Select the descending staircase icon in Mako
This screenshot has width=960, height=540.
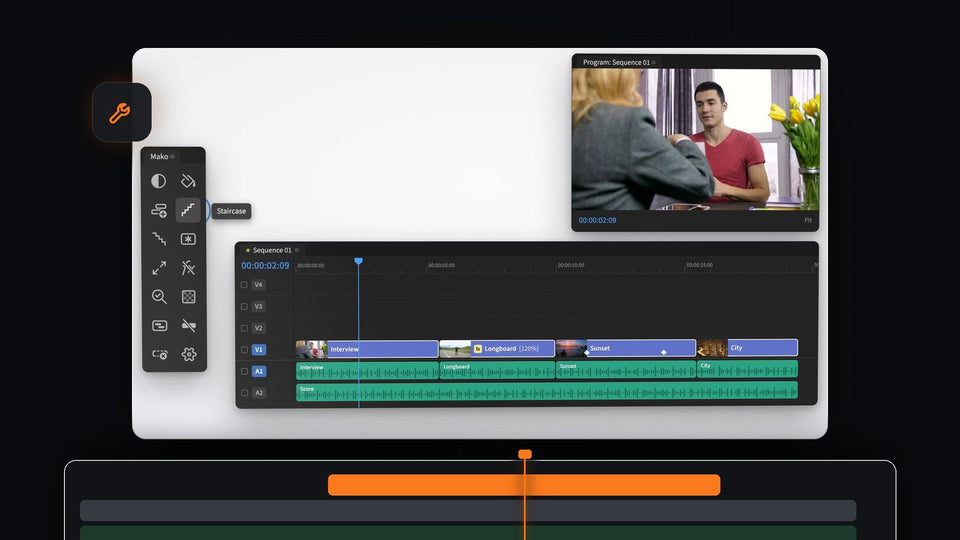tap(159, 239)
